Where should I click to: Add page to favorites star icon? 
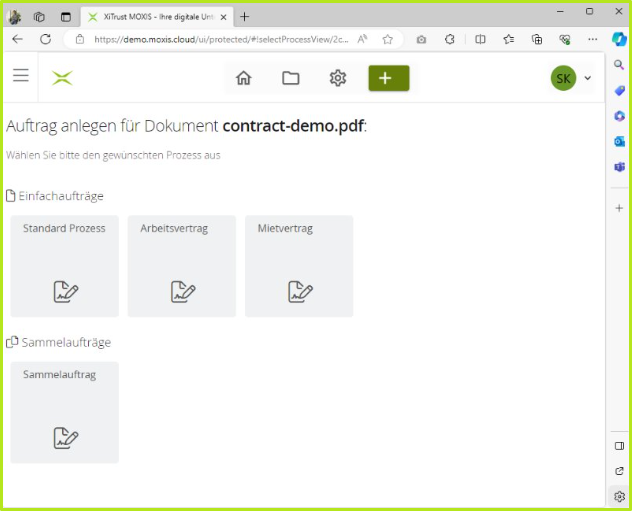click(x=387, y=39)
